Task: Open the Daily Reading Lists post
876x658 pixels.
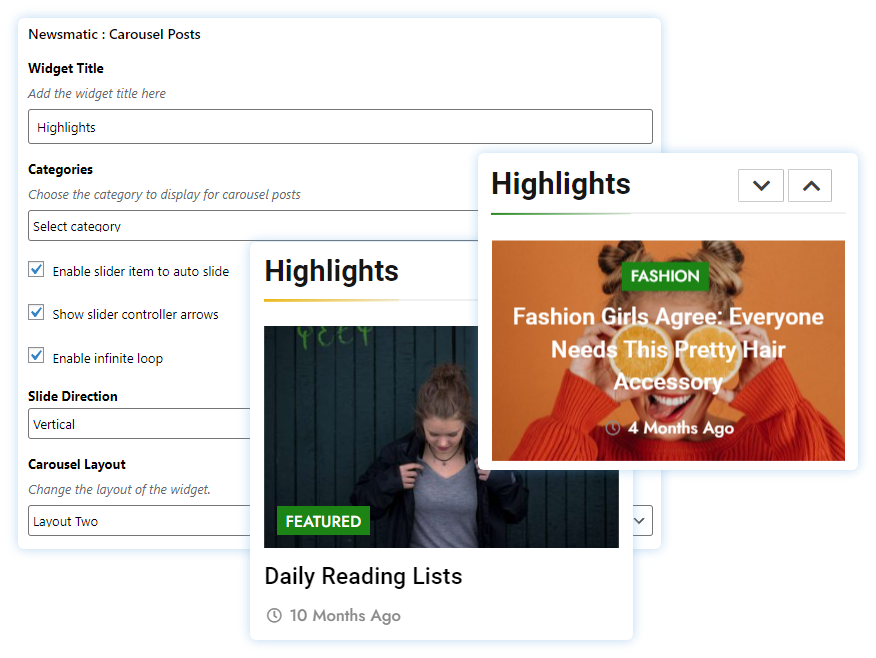Action: coord(363,576)
